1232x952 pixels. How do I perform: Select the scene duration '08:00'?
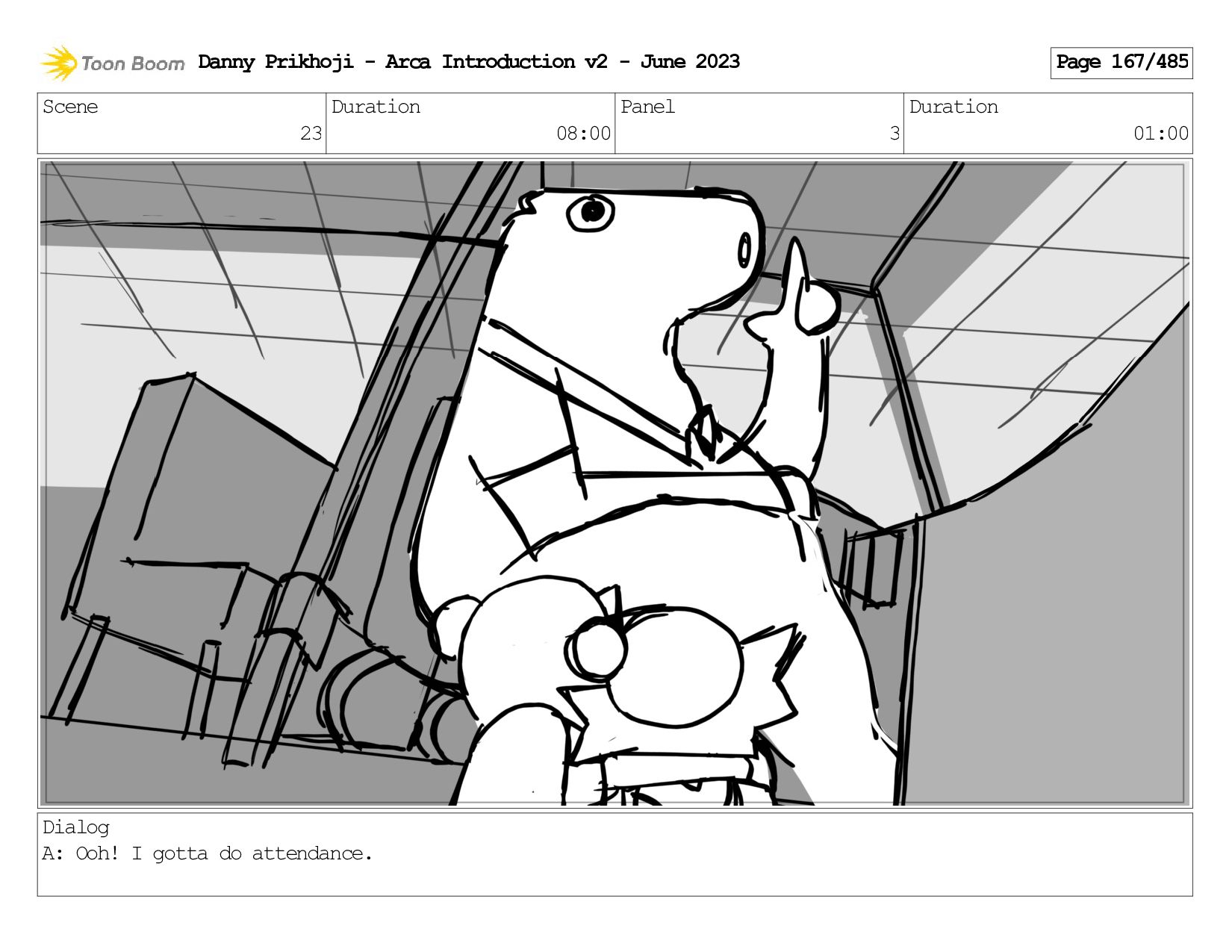pyautogui.click(x=583, y=134)
